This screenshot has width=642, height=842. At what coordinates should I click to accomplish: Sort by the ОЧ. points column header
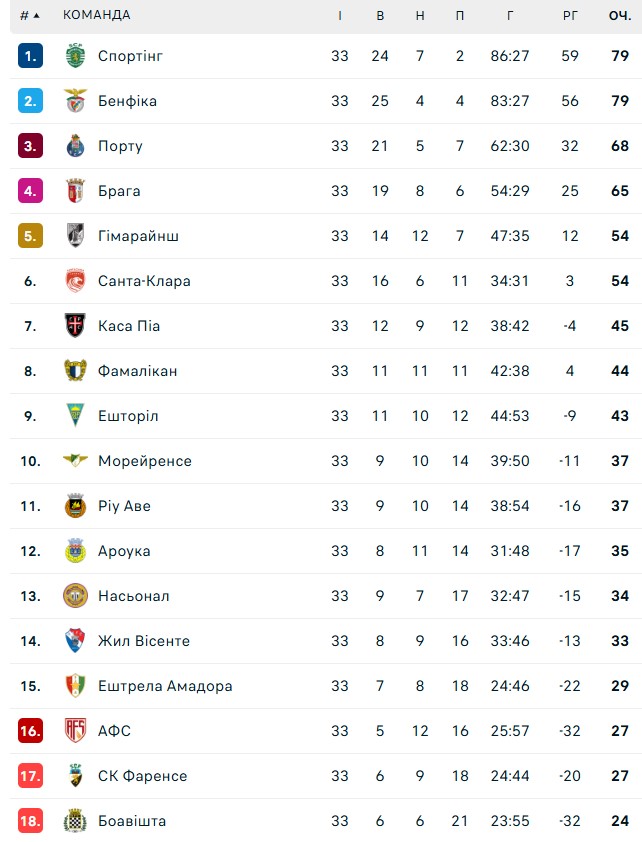pyautogui.click(x=619, y=15)
